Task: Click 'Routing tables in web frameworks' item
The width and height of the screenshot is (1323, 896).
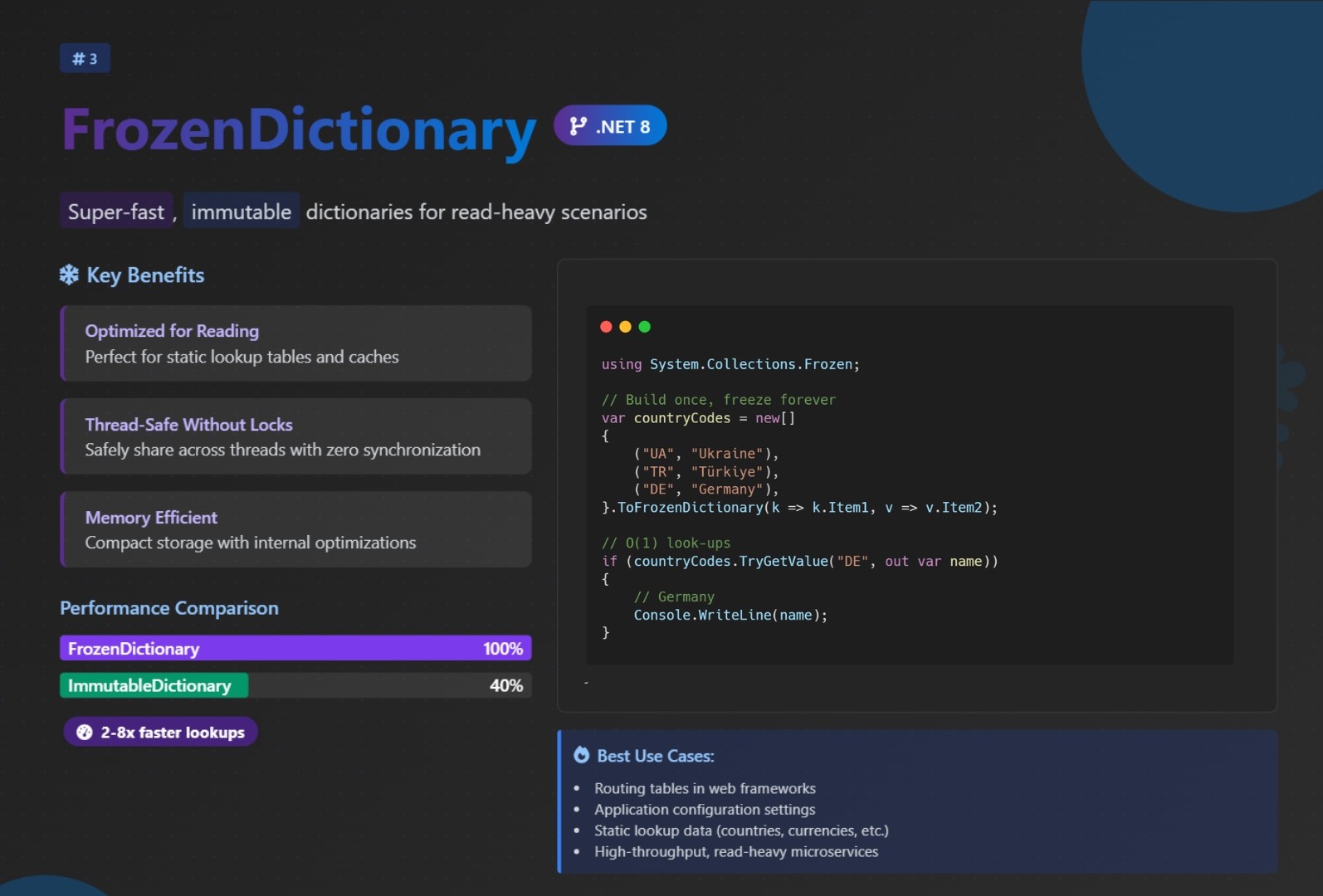Action: pyautogui.click(x=705, y=788)
